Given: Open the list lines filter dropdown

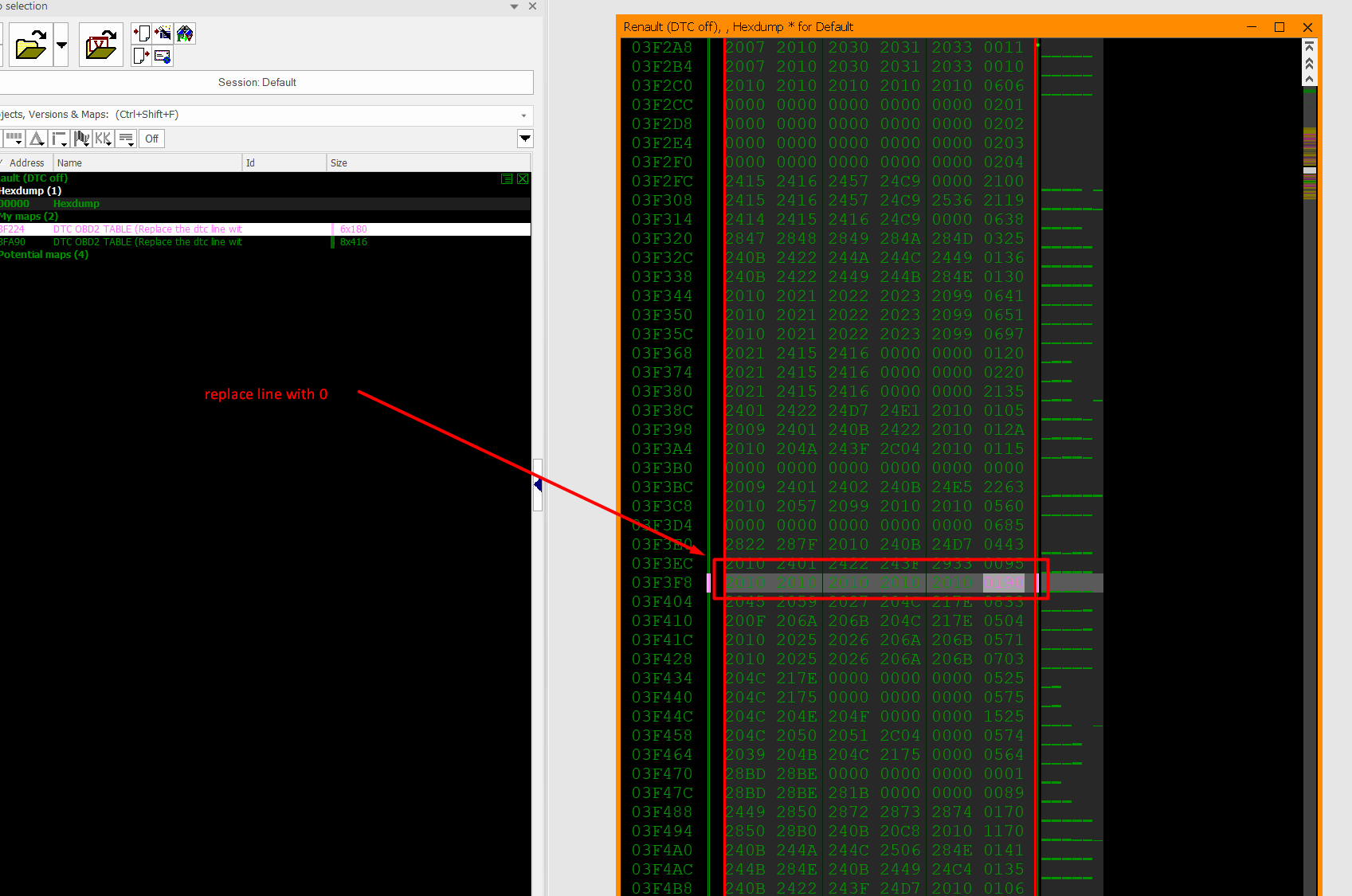Looking at the screenshot, I should 126,139.
